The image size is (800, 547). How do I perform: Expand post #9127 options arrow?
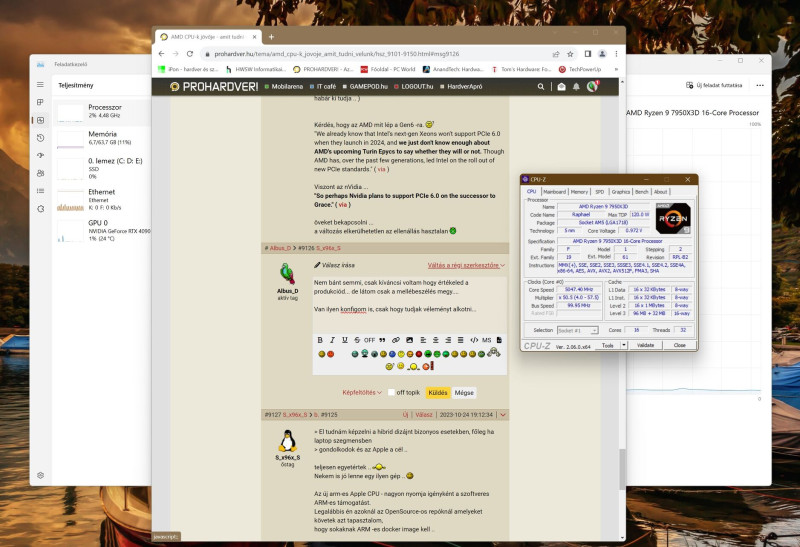pos(503,415)
